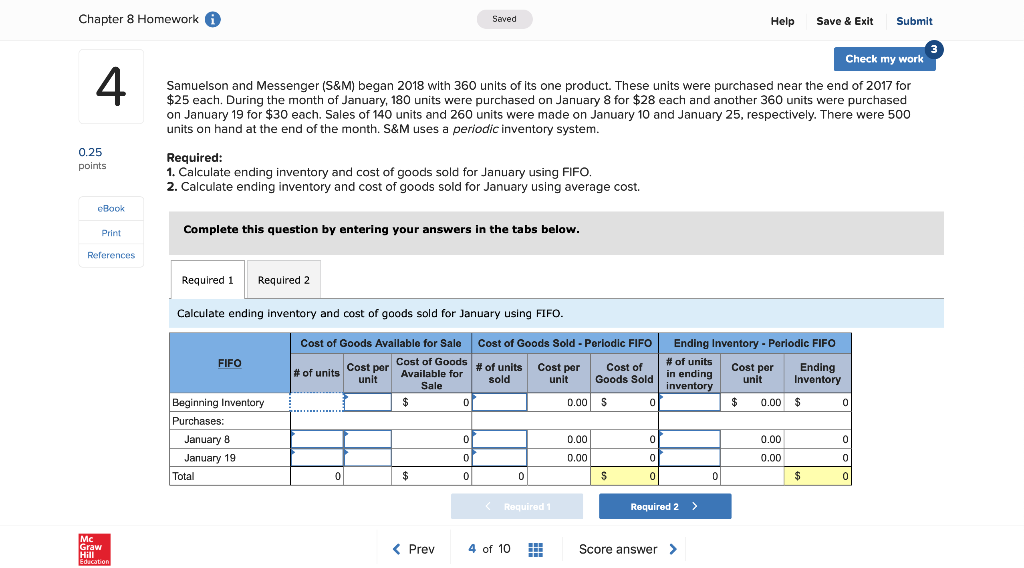Click January 19 units in ending inventory field
1024x568 pixels.
[690, 457]
